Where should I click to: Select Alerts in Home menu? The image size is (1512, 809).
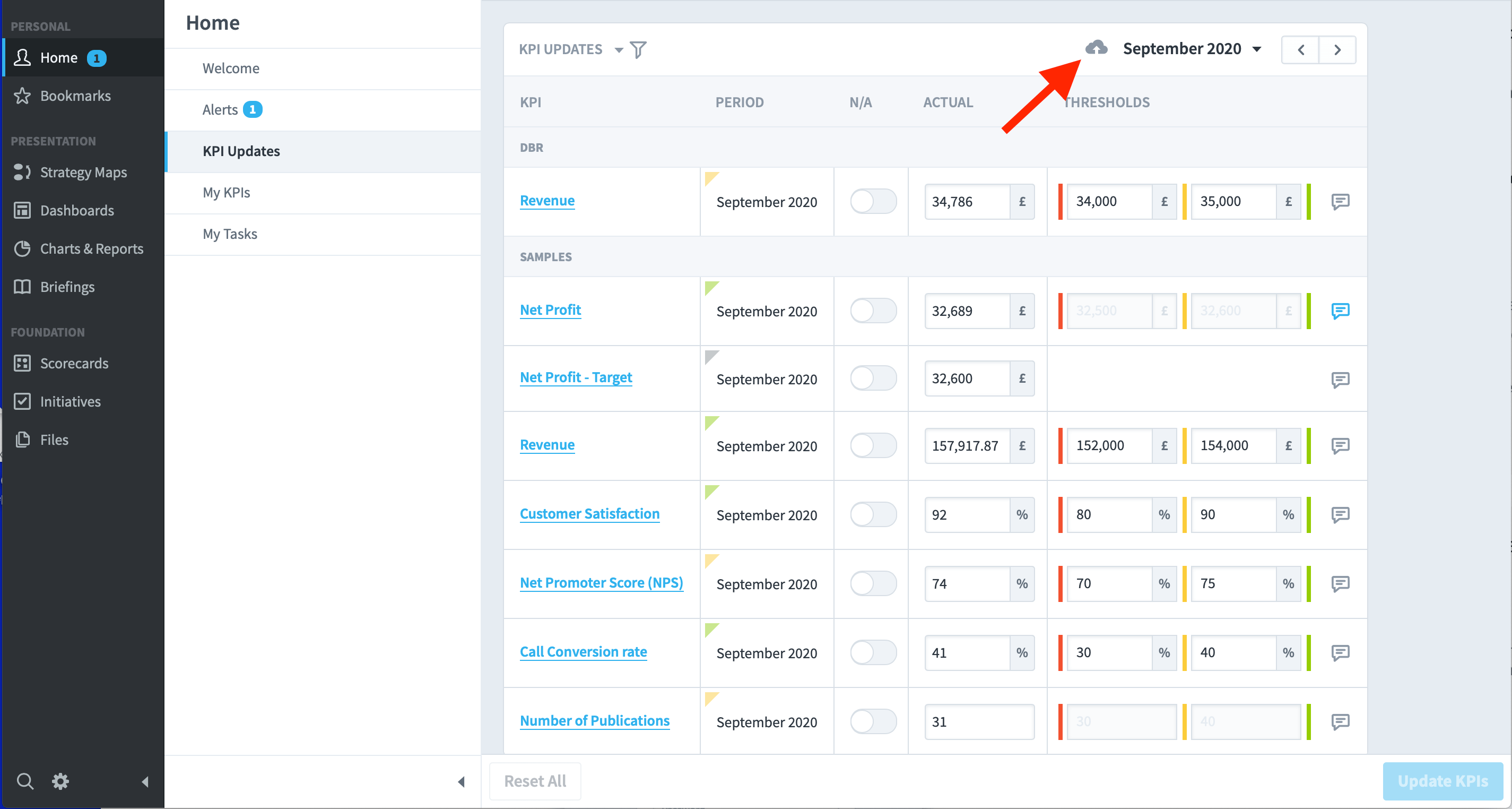(323, 110)
